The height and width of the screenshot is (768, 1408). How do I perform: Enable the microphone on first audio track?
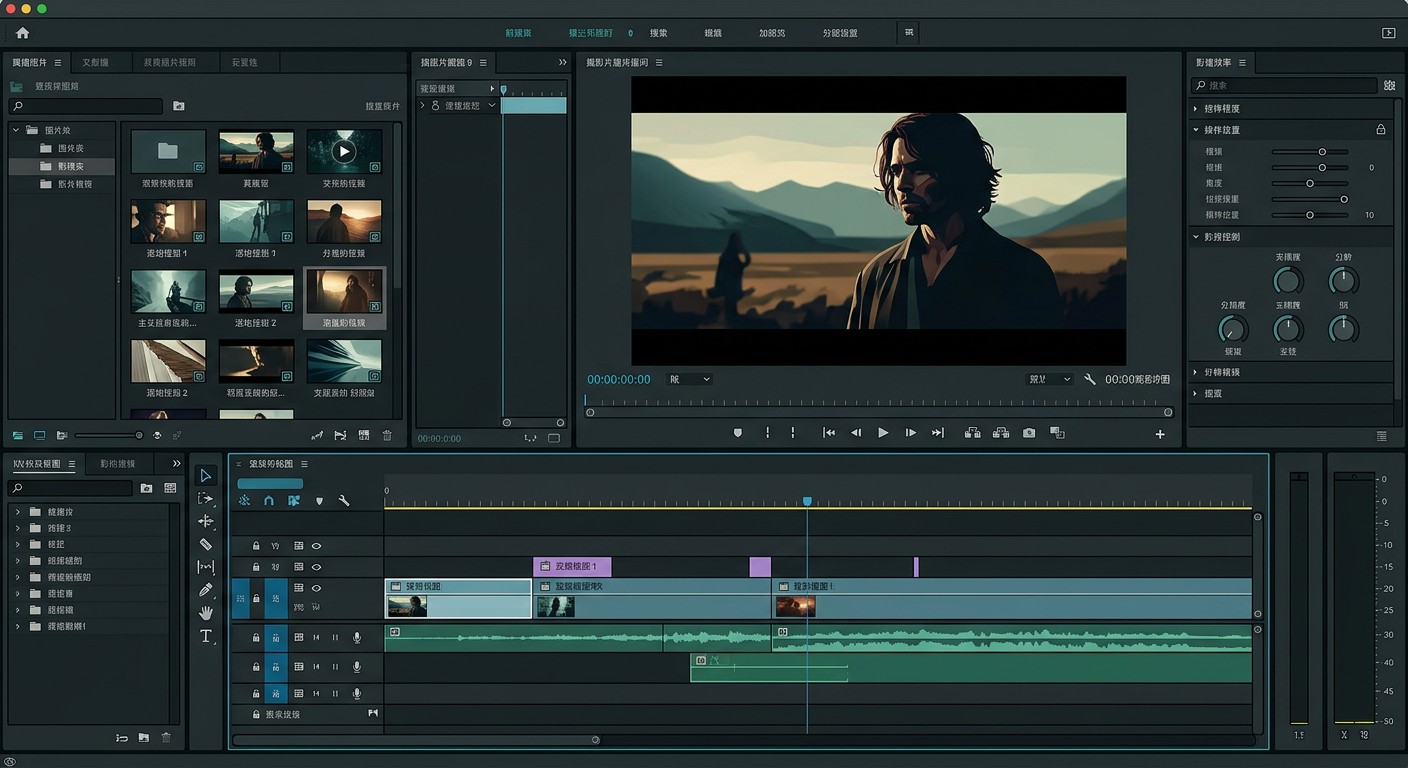[x=357, y=637]
